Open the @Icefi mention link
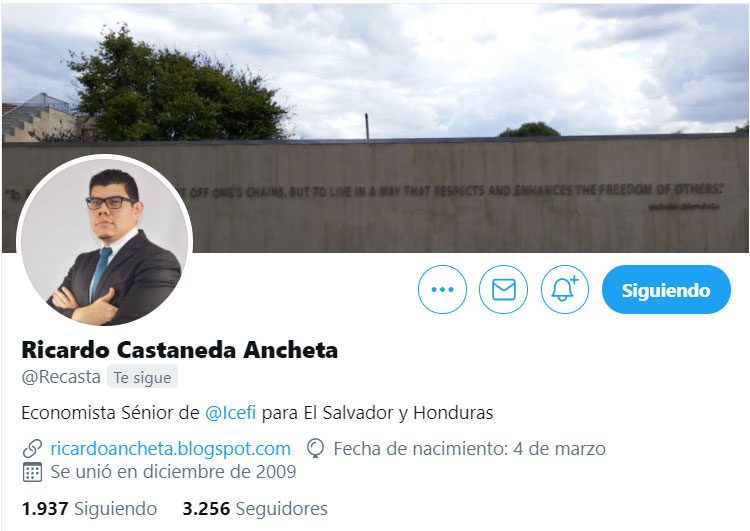 click(x=230, y=412)
